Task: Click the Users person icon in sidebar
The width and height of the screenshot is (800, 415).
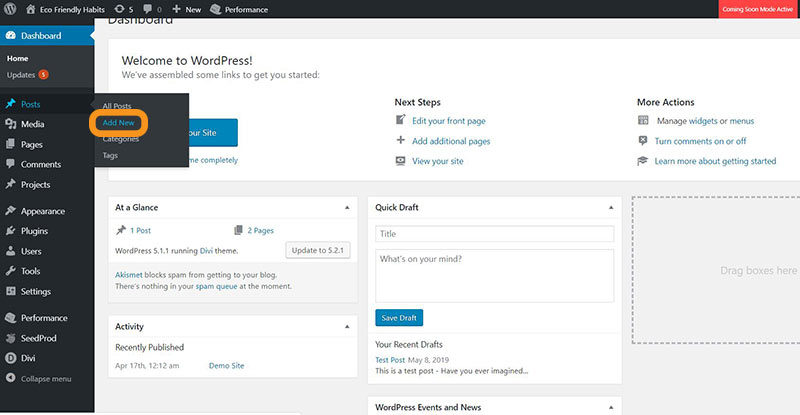Action: pos(10,251)
